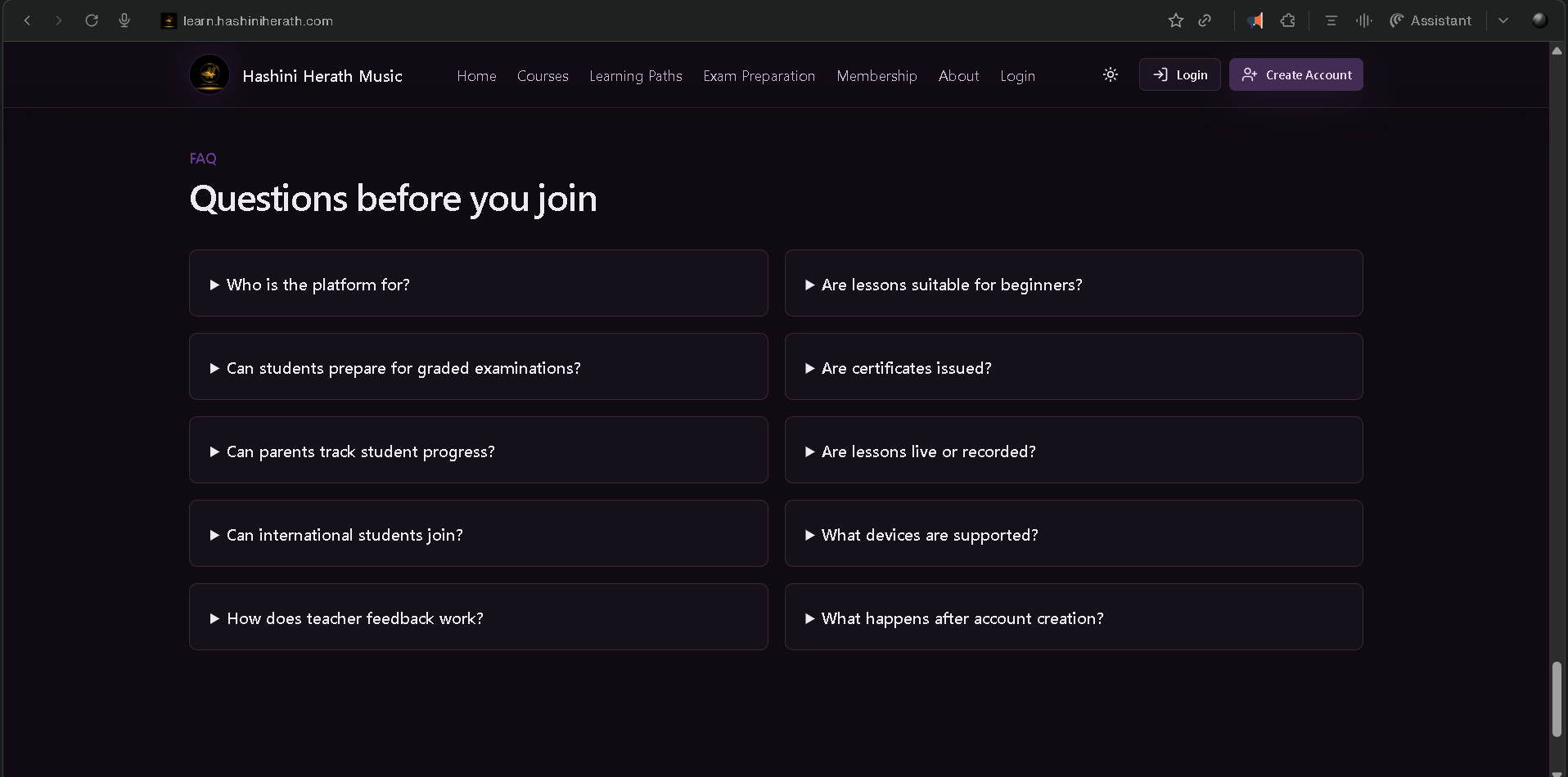This screenshot has width=1568, height=777.
Task: Expand 'Who is the platform for?' question
Action: [478, 283]
